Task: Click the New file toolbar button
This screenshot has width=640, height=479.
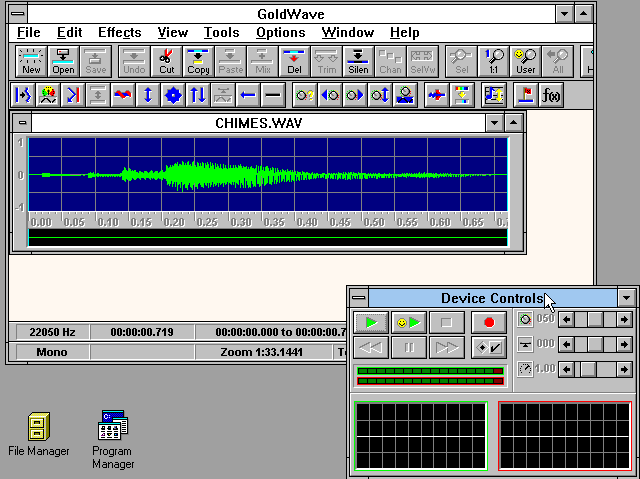Action: 31,61
